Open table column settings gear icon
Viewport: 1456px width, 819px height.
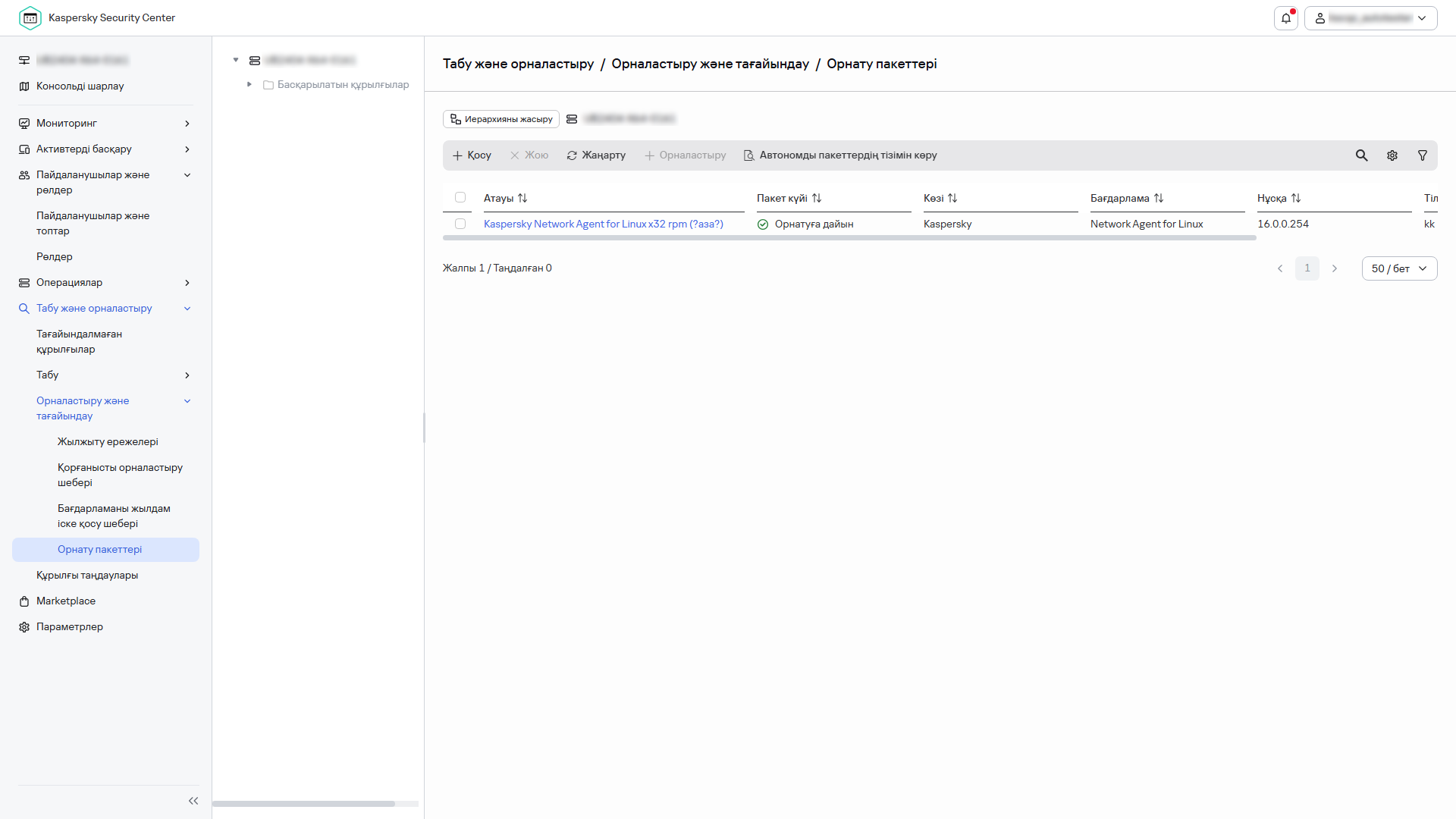tap(1392, 155)
